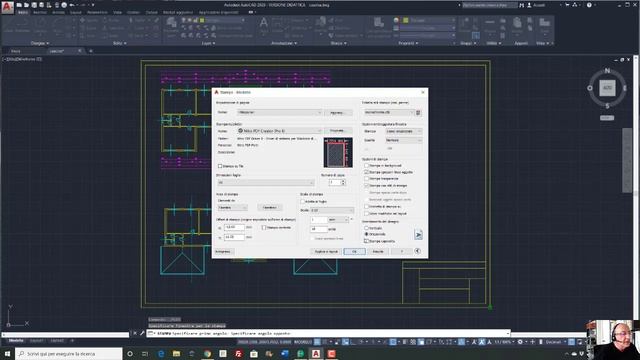
Task: Select the Verticale orientation radio button
Action: [x=366, y=228]
